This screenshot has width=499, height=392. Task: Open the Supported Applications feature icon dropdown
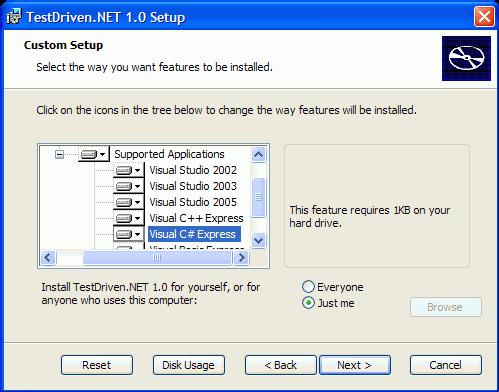coord(94,154)
